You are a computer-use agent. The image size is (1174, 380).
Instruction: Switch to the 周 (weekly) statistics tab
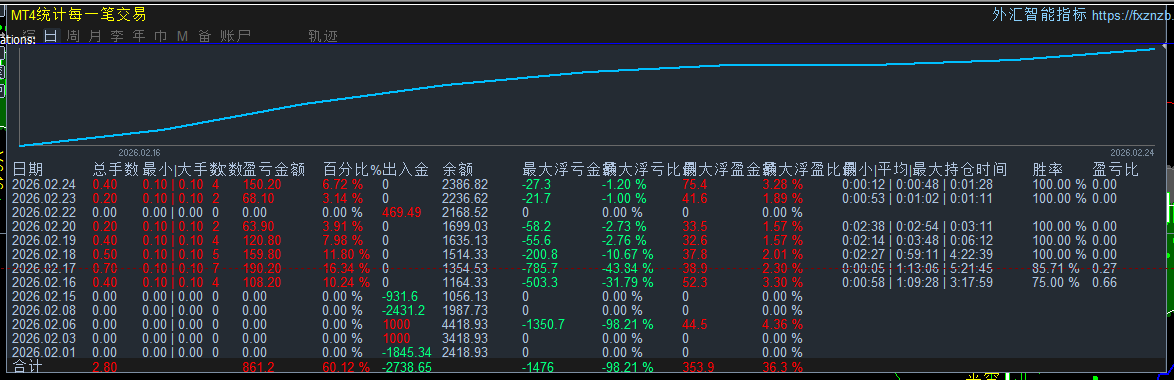pos(73,35)
